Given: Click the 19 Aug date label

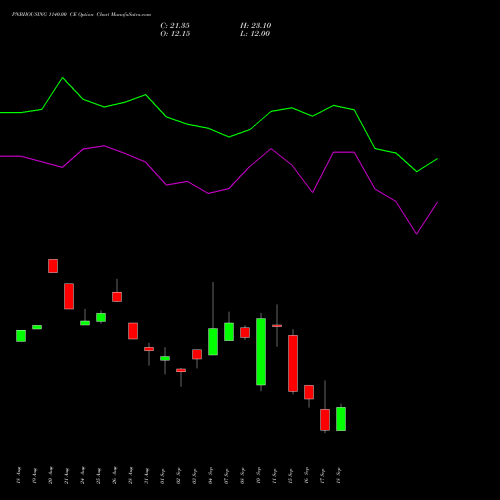Looking at the screenshot, I should [x=35, y=476].
